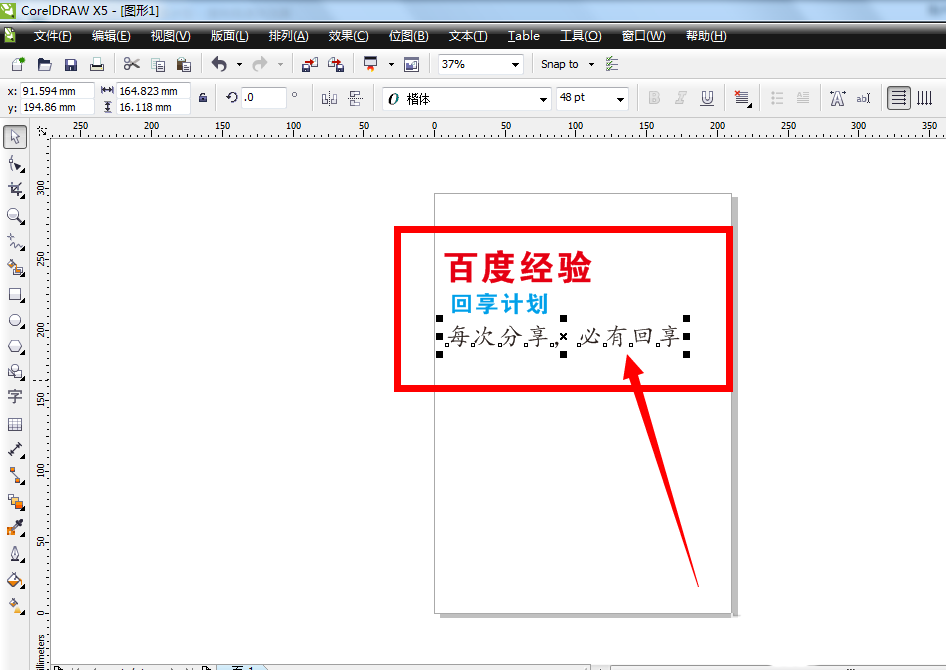Open the 效果(C) menu

(x=348, y=36)
